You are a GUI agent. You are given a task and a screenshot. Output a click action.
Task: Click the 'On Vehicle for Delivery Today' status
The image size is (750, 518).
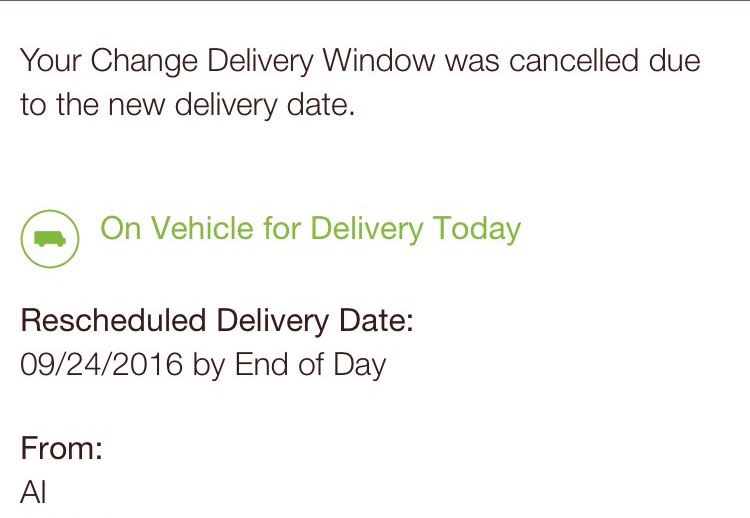310,228
